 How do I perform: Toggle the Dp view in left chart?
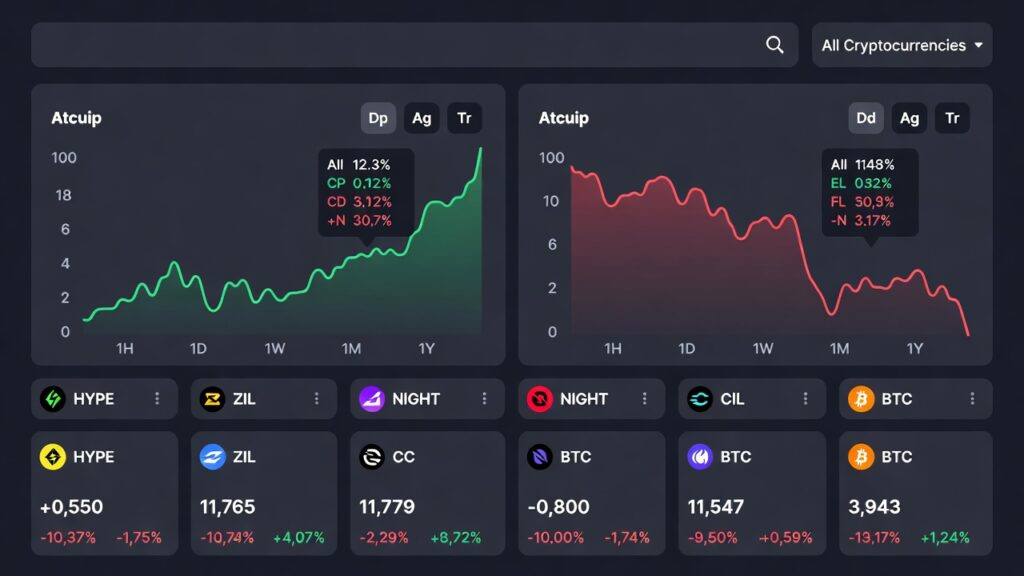[378, 118]
